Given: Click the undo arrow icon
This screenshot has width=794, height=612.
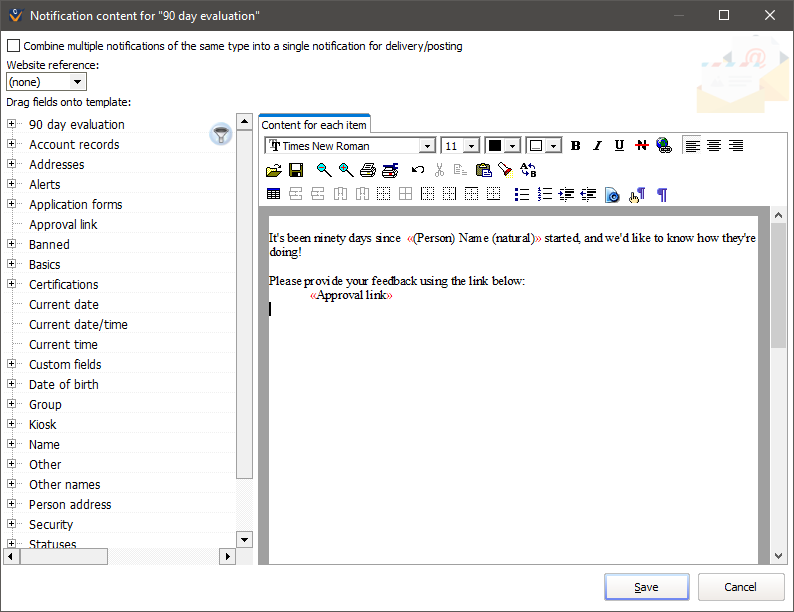Looking at the screenshot, I should coord(418,171).
